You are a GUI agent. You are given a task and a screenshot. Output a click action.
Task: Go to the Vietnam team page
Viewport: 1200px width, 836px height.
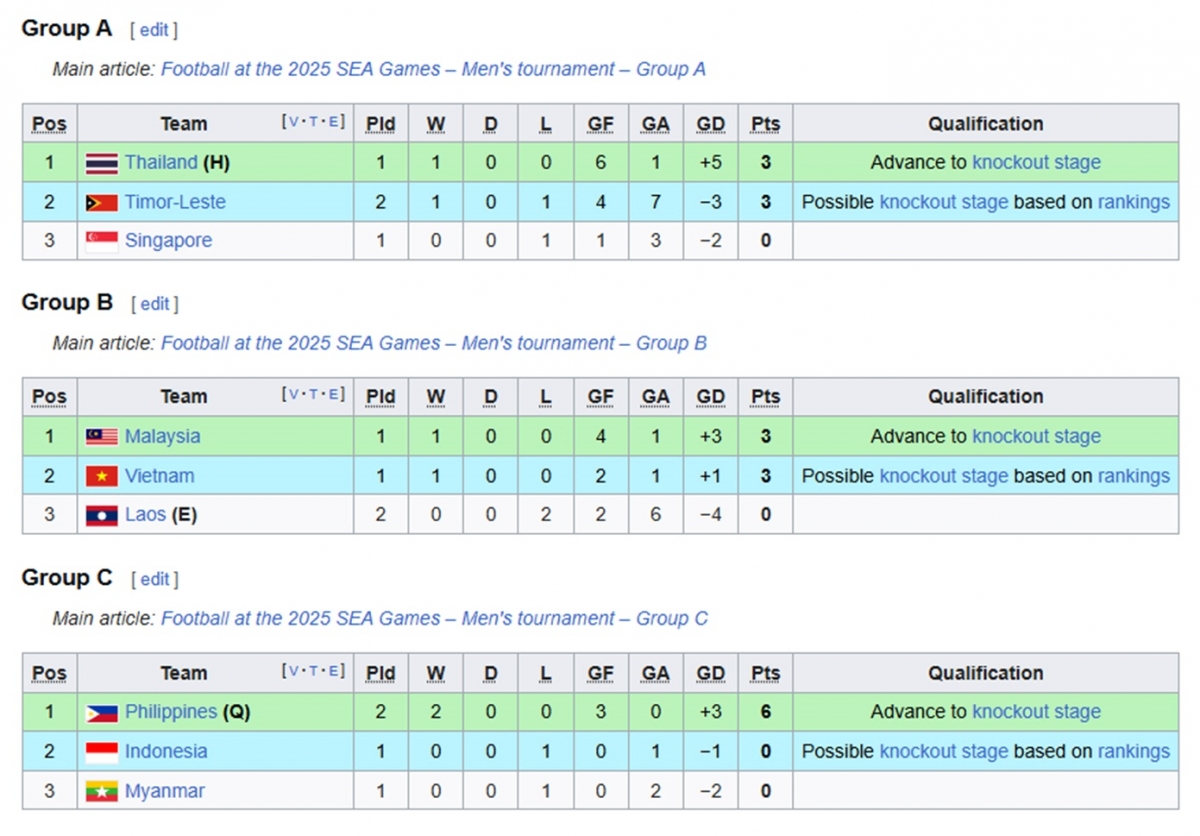click(160, 476)
